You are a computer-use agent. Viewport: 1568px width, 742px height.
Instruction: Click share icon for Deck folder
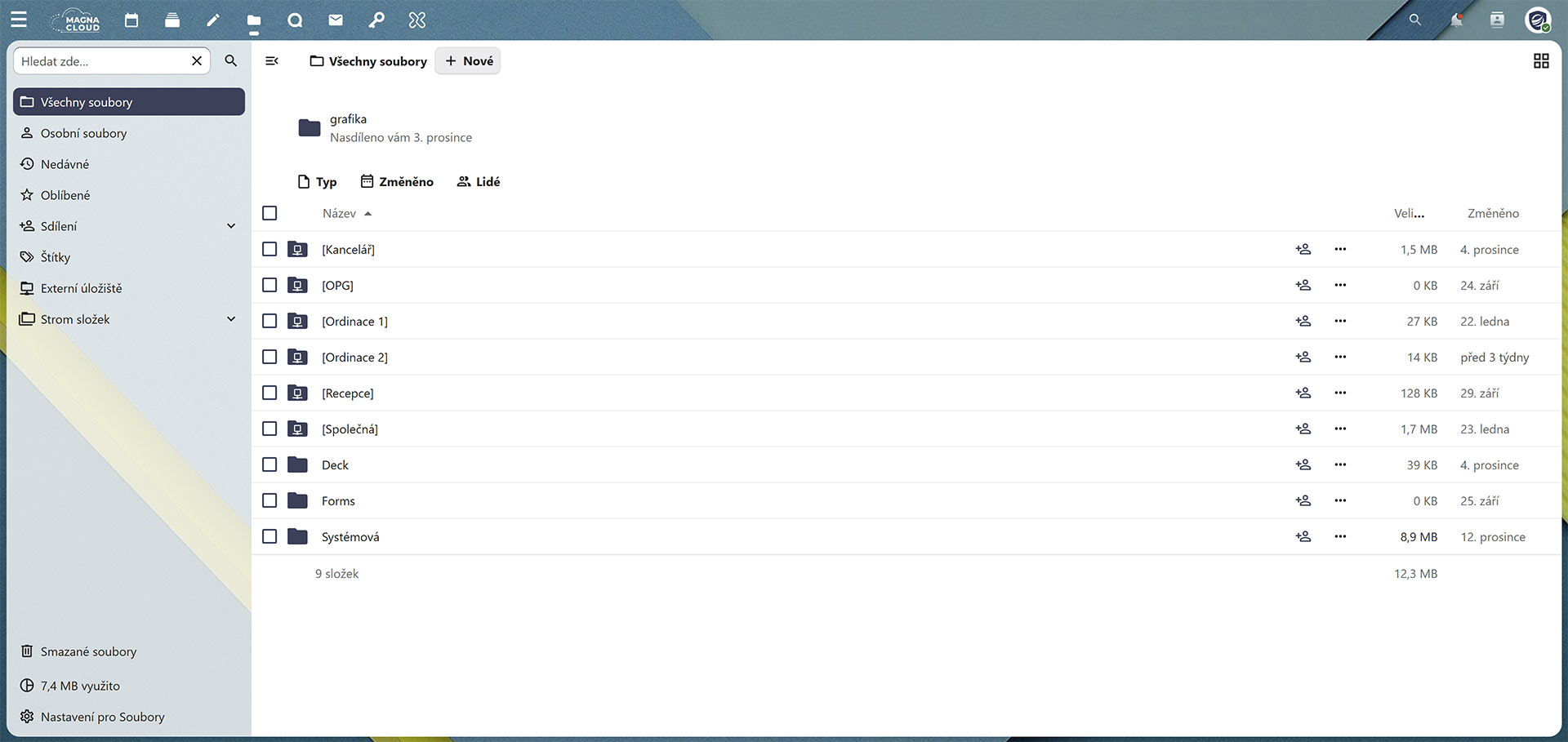point(1303,464)
